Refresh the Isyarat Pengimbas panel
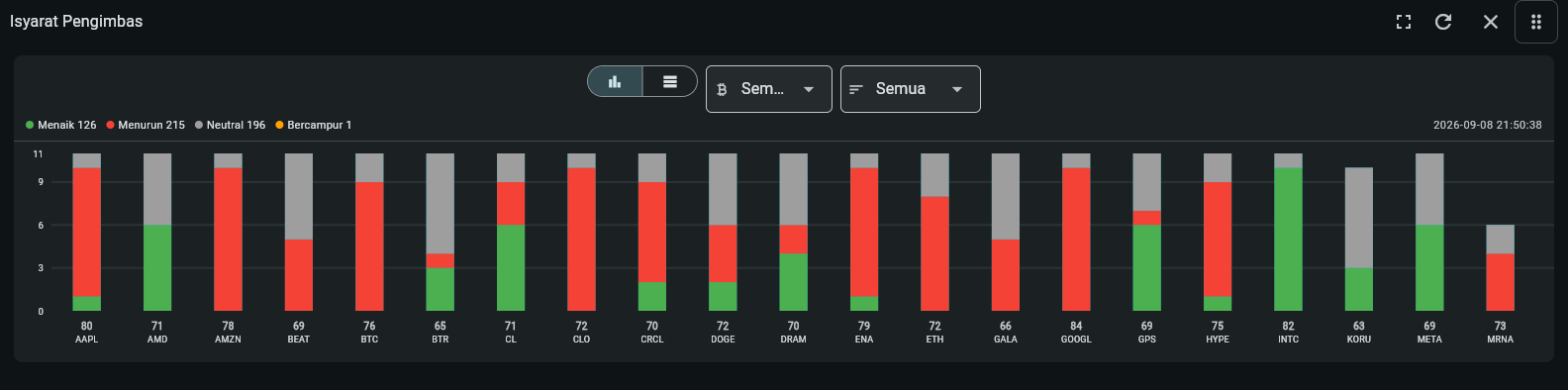 point(1443,22)
